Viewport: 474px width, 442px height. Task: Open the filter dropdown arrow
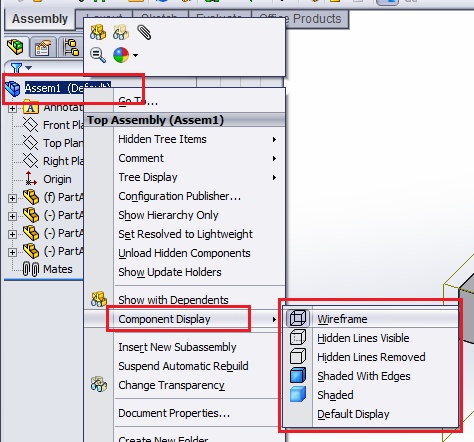click(29, 68)
